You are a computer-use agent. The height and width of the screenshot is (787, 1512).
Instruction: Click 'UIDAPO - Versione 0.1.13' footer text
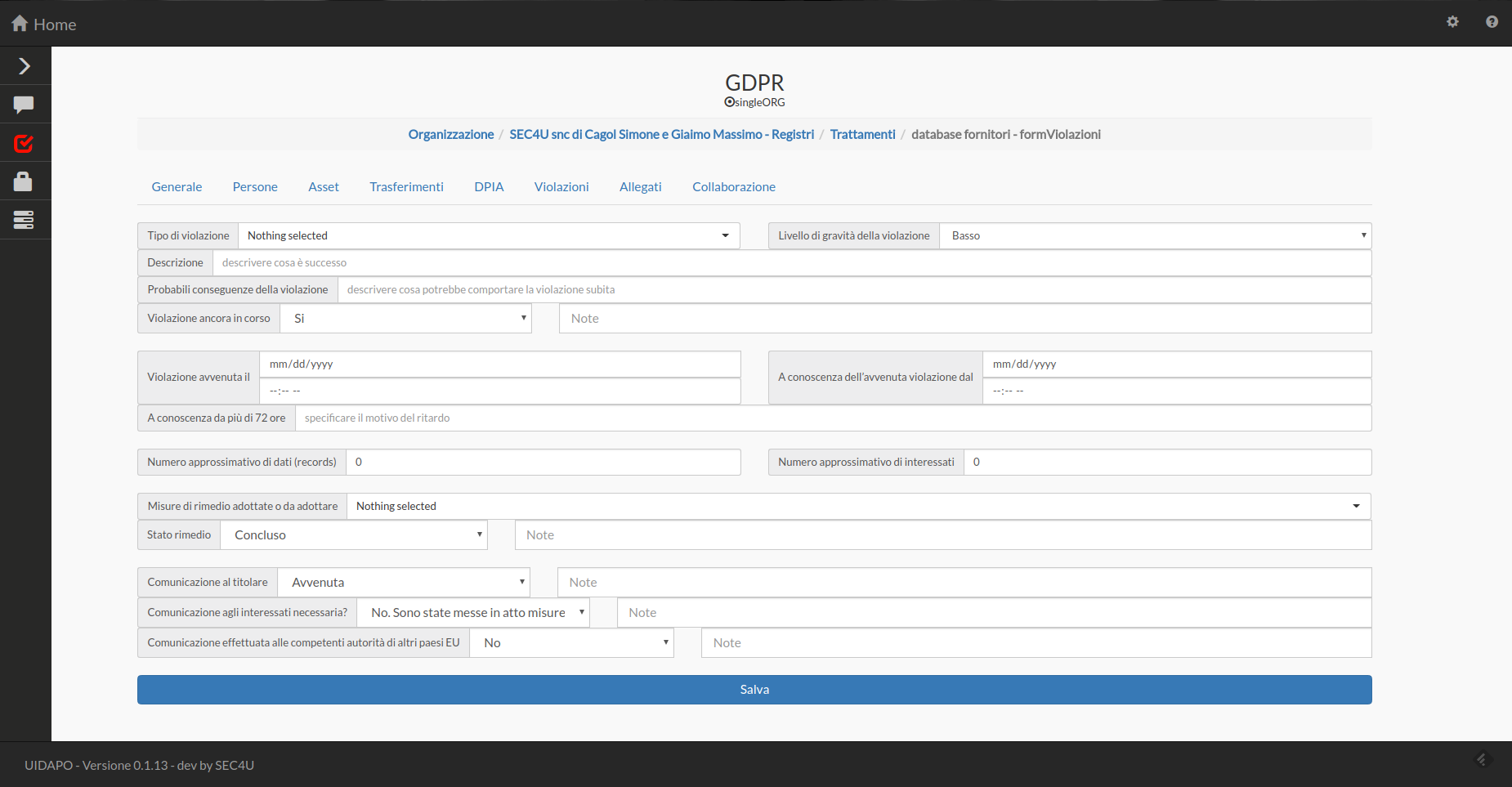click(x=96, y=766)
